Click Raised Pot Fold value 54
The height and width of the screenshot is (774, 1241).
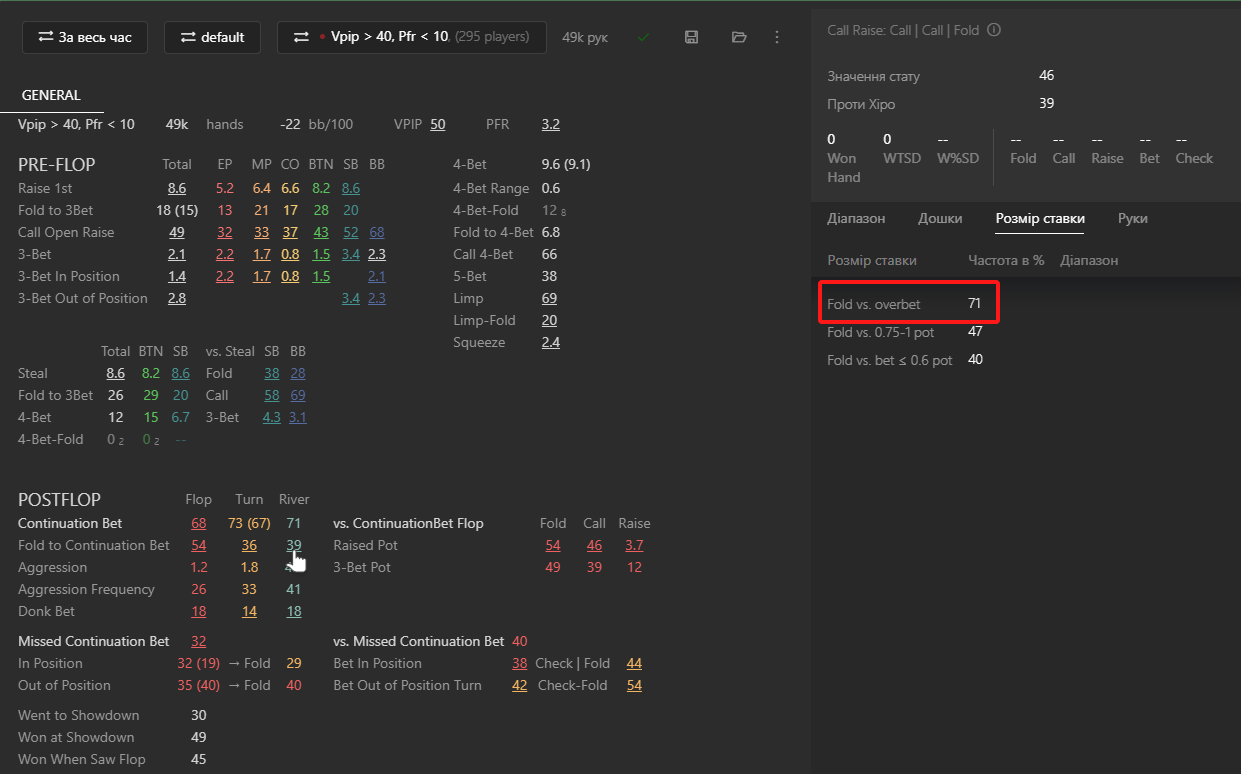coord(553,545)
